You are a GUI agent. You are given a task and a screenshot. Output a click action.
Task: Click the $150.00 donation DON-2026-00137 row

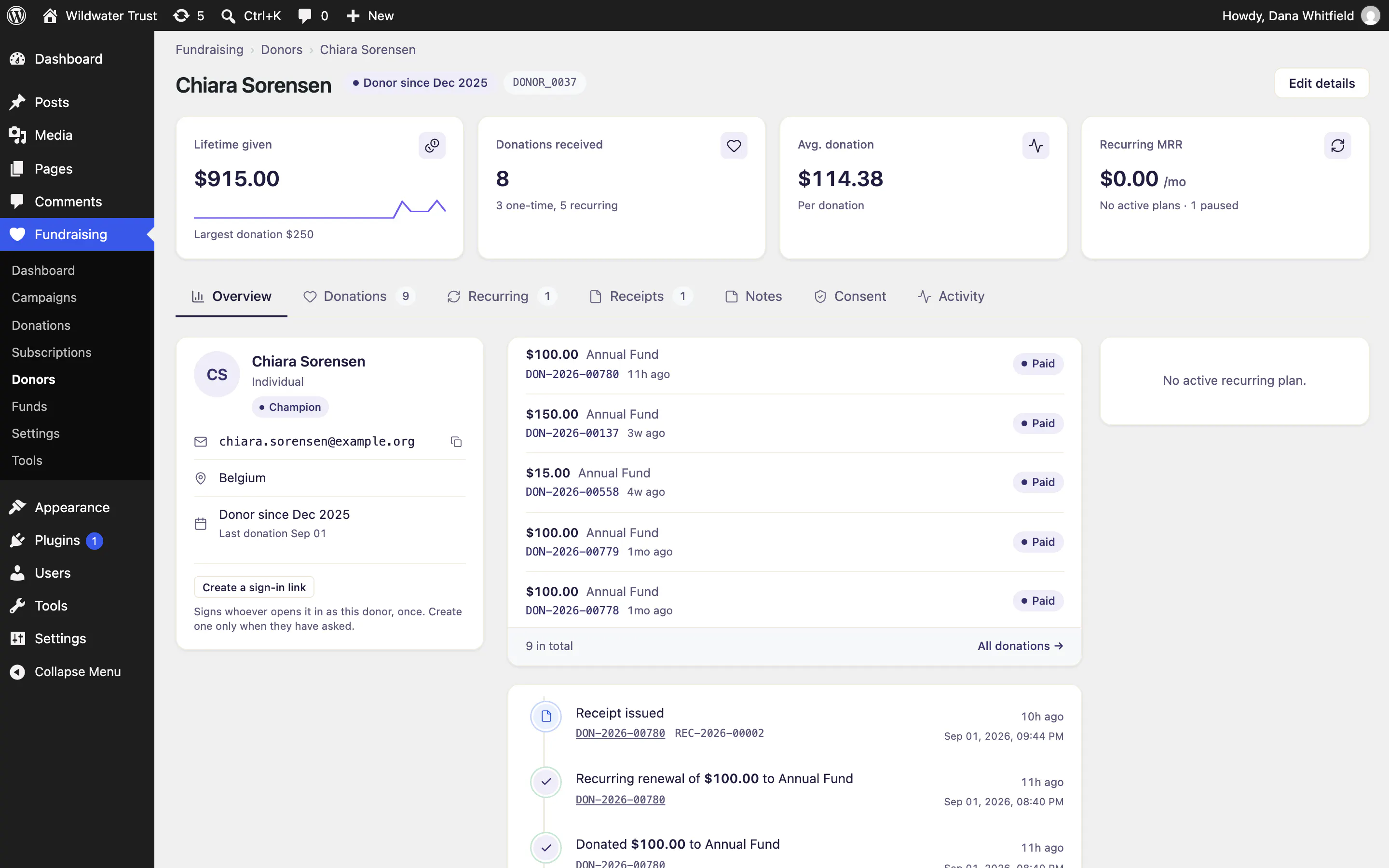tap(794, 423)
